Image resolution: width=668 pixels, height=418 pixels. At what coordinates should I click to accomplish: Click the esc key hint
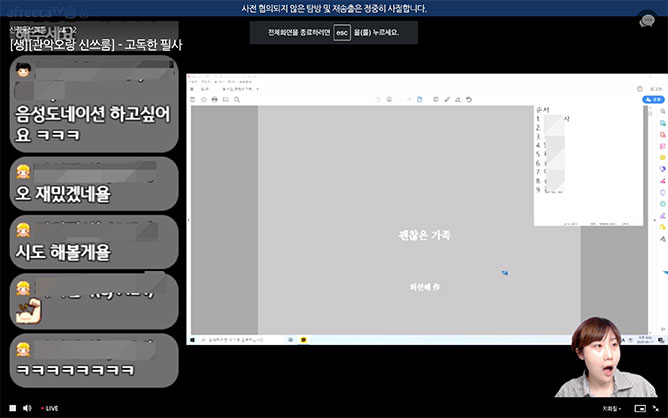pos(342,32)
